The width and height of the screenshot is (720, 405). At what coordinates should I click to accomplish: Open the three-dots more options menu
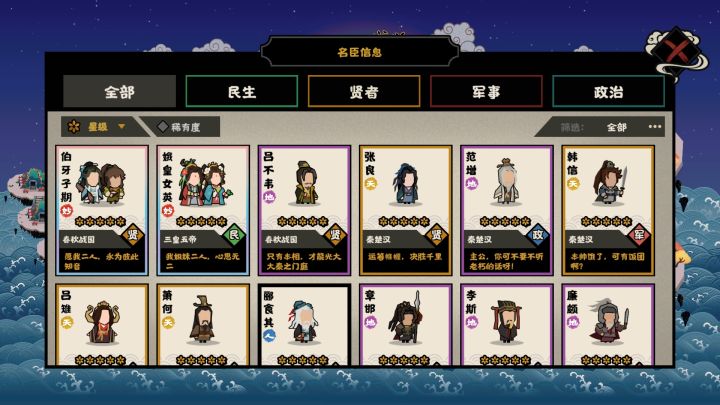[655, 127]
